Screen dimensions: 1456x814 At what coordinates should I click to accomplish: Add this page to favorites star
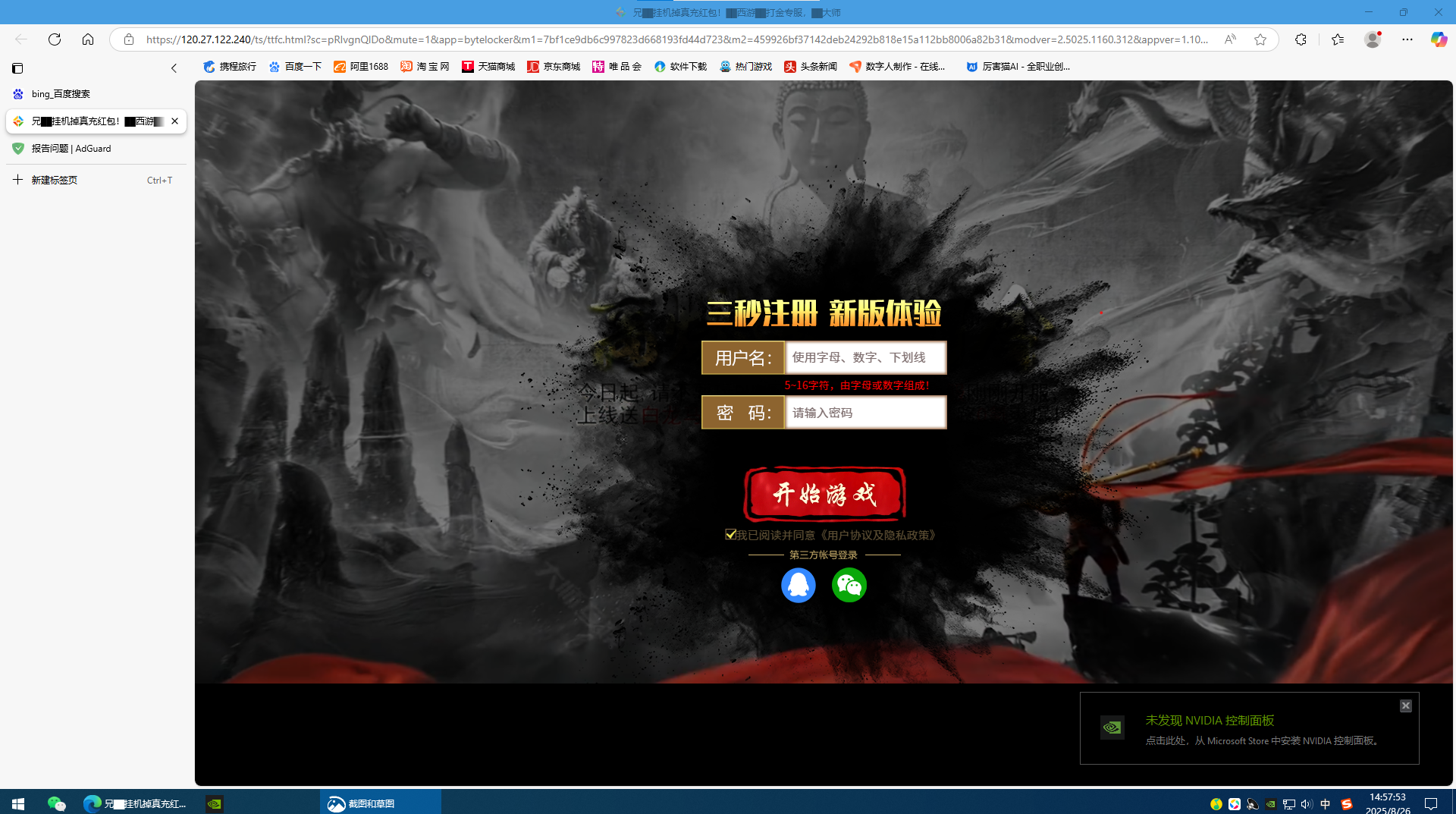(1260, 39)
